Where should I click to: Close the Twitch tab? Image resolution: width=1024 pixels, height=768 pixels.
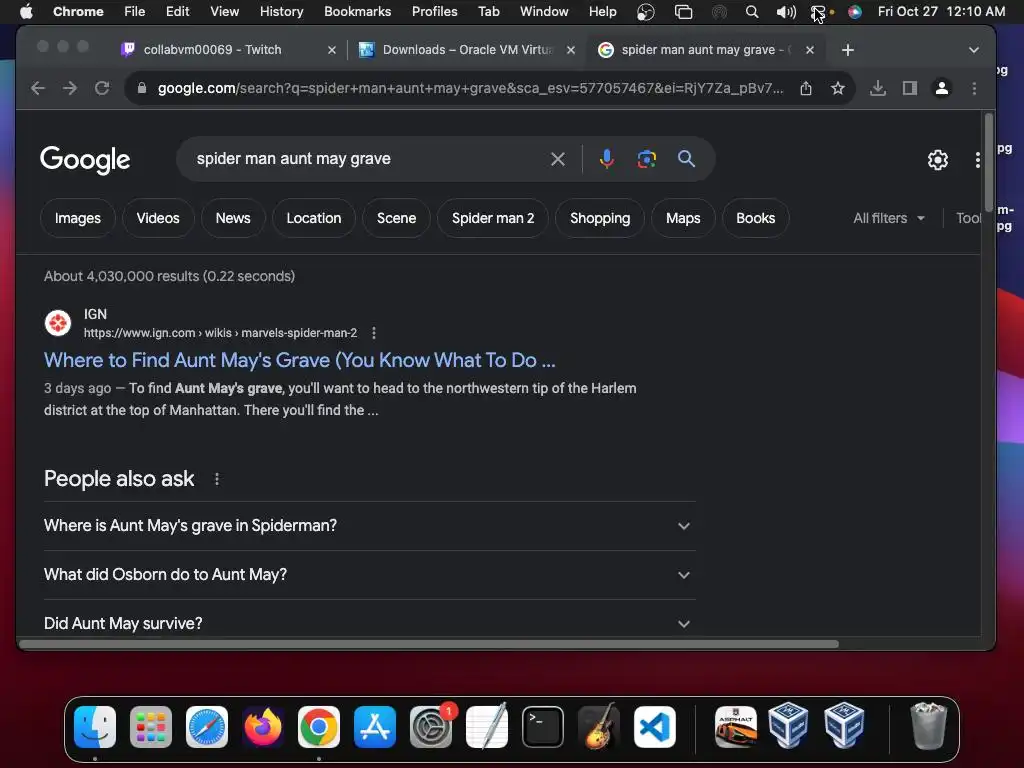click(x=332, y=50)
